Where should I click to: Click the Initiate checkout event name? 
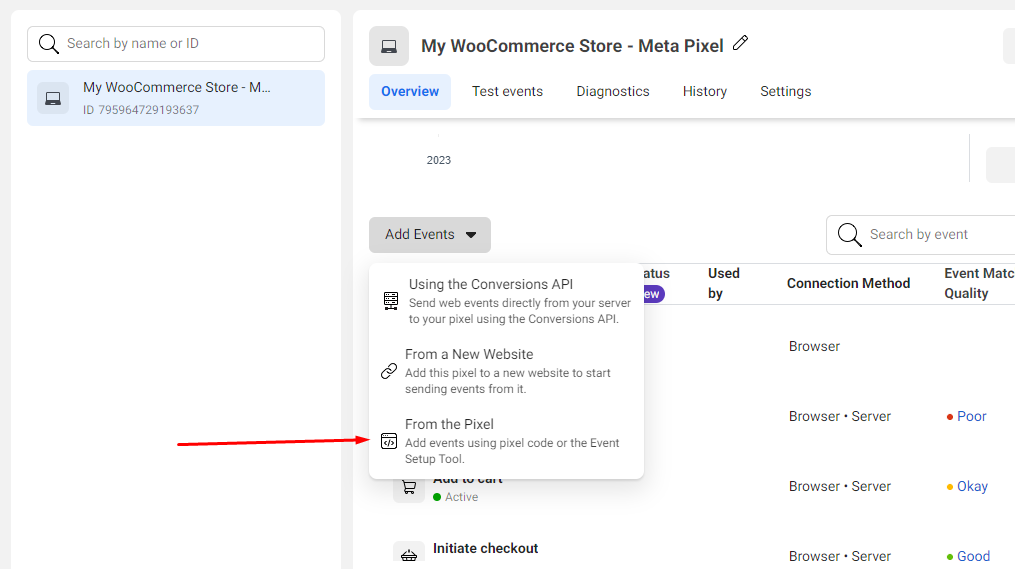pyautogui.click(x=485, y=548)
